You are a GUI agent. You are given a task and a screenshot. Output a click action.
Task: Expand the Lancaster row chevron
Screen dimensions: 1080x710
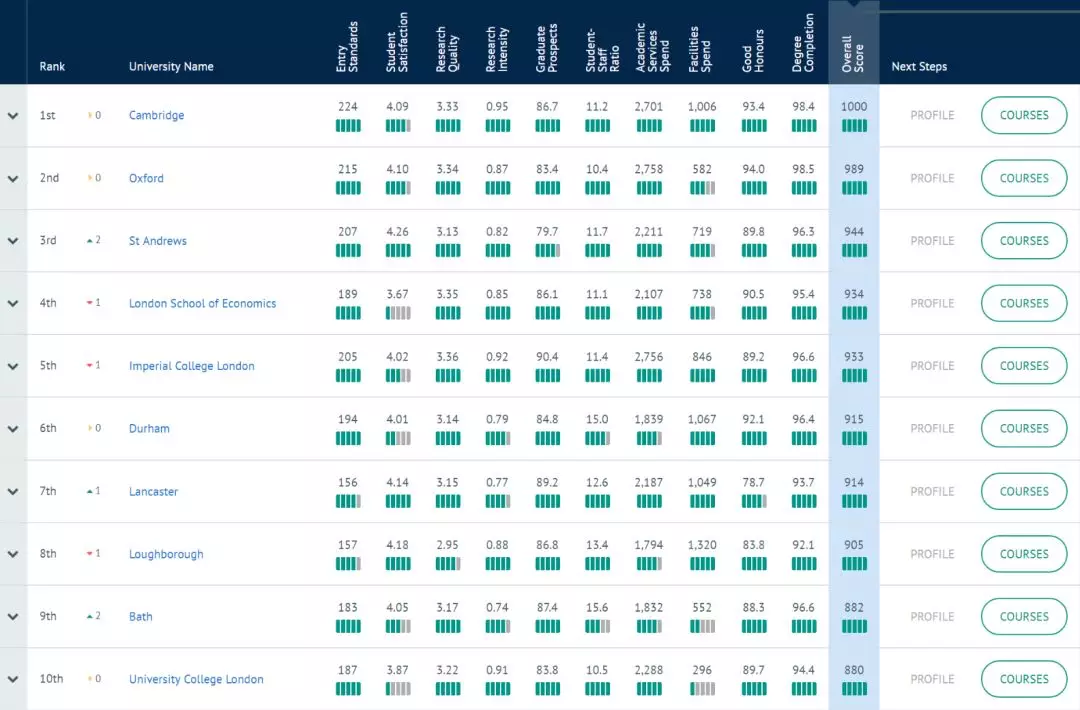click(x=13, y=492)
